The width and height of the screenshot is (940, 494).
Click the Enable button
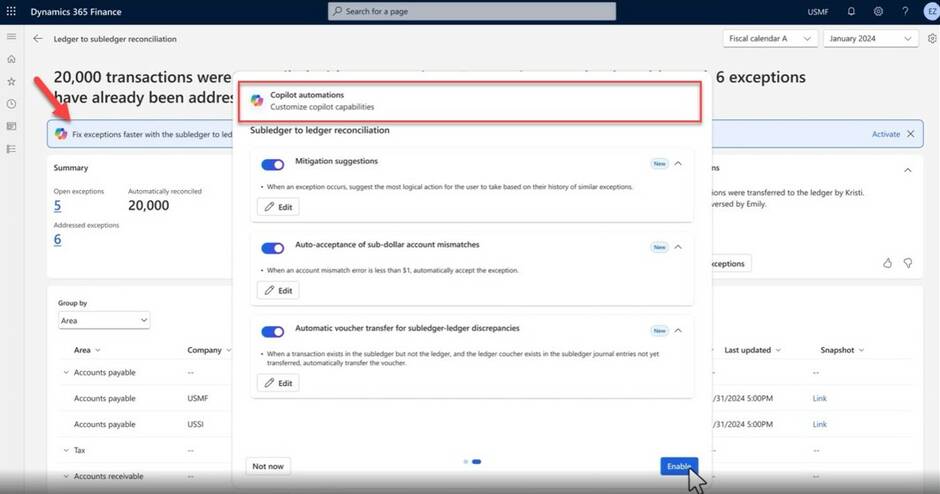679,466
